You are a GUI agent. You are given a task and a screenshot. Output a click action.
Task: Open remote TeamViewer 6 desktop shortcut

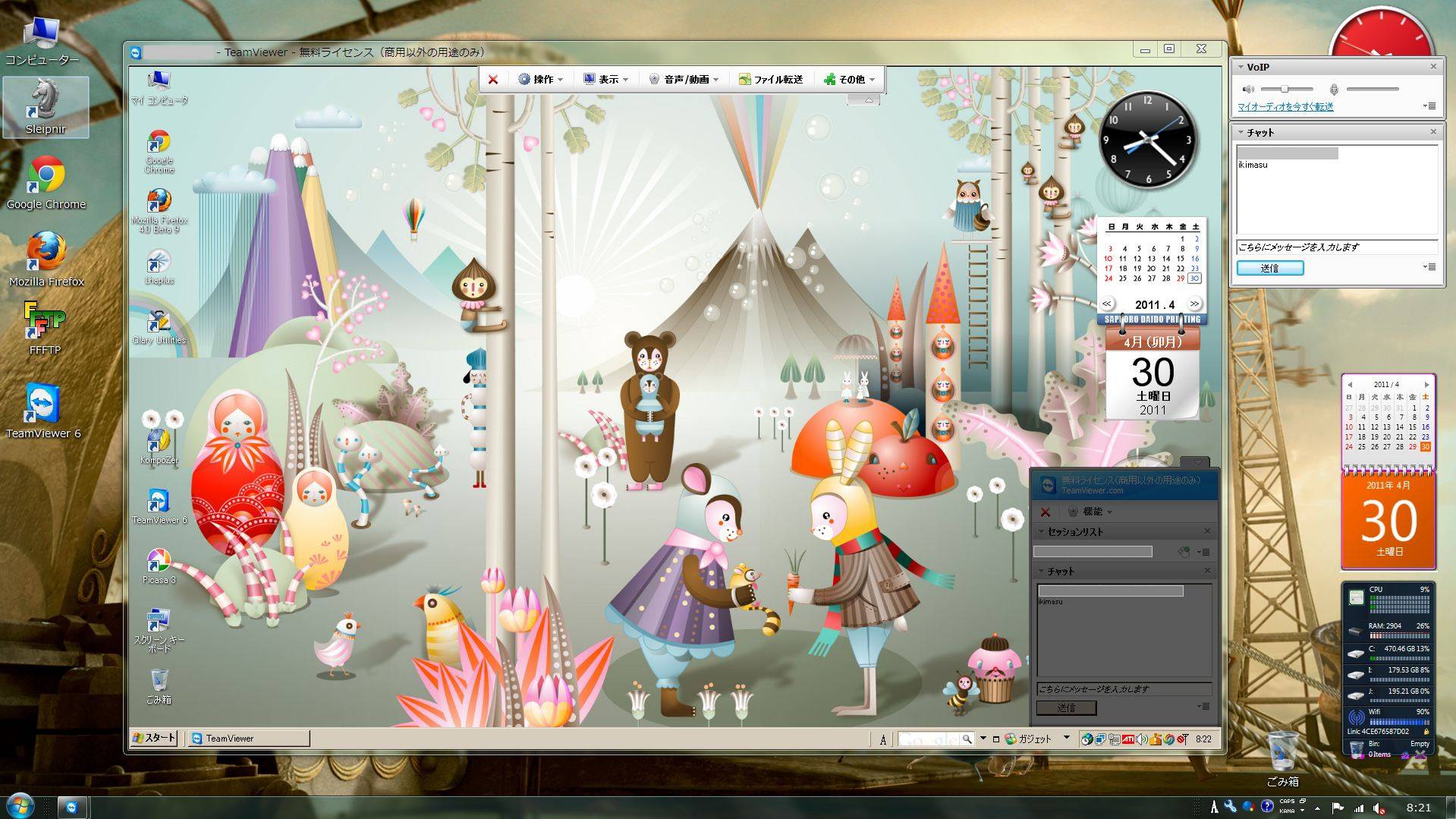(159, 507)
